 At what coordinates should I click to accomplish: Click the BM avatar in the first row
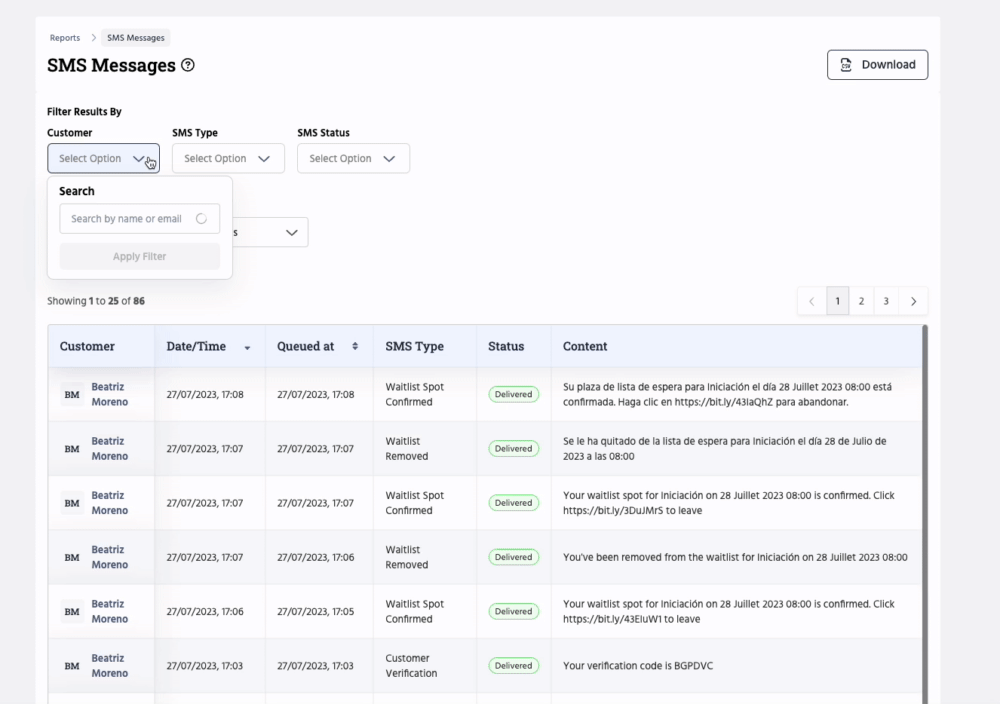point(72,395)
